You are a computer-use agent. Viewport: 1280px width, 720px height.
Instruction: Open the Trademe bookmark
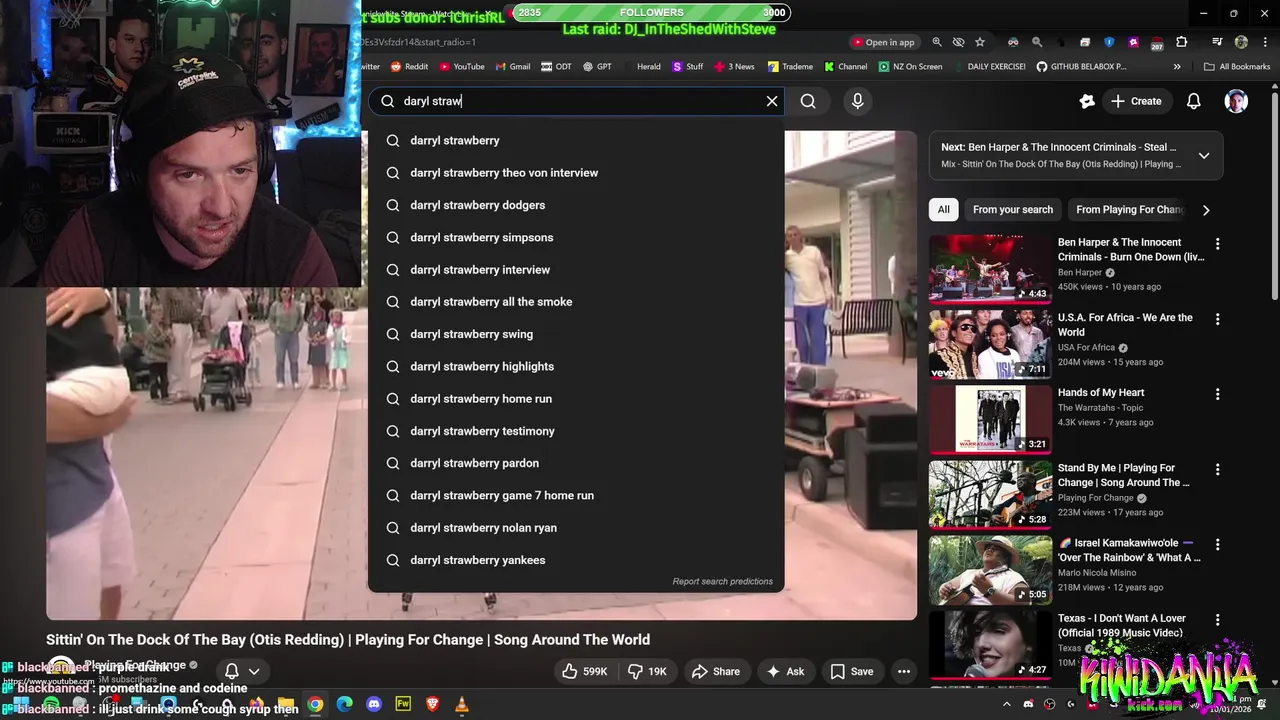tap(790, 67)
